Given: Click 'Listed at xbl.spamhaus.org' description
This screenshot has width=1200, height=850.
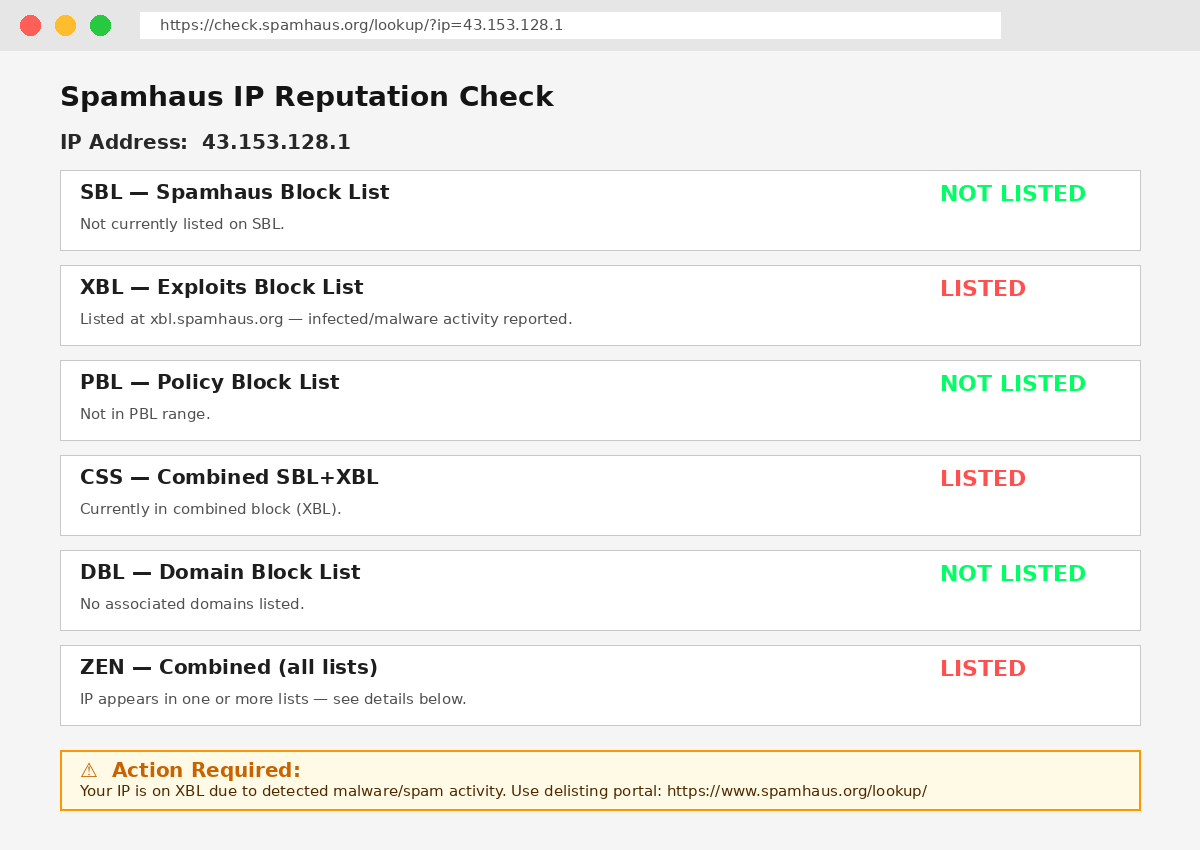Looking at the screenshot, I should (326, 319).
